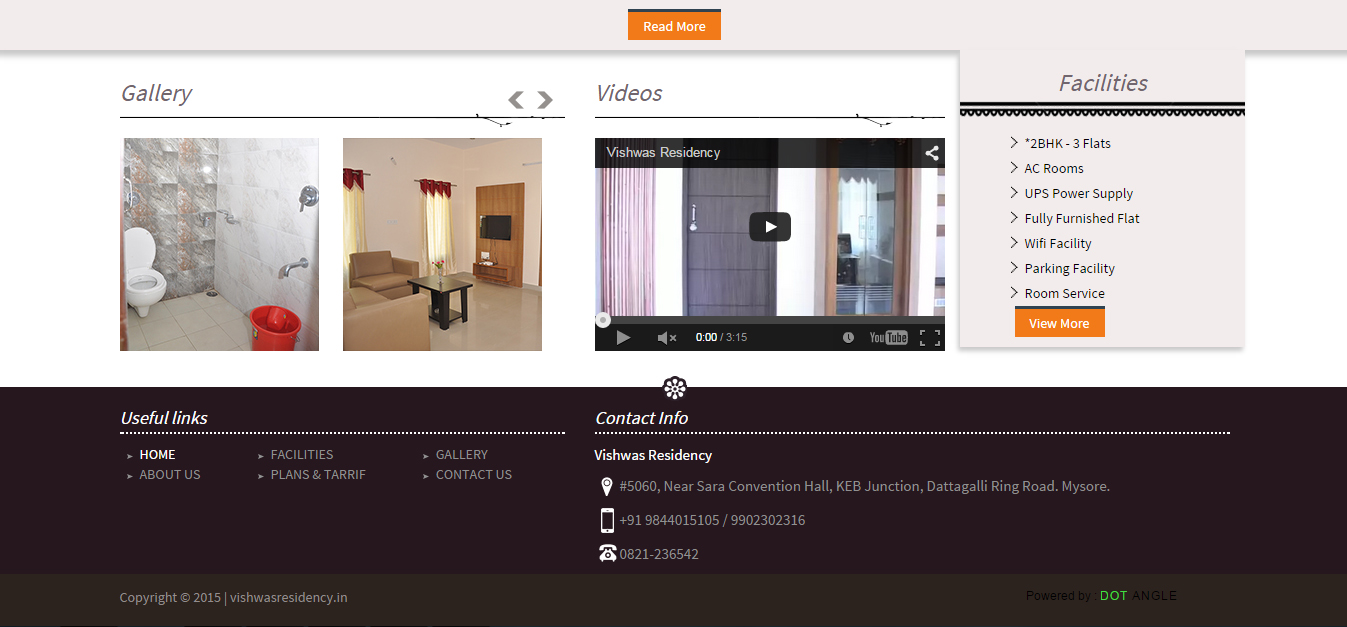
Task: Open the CONTACT US footer link
Action: 473,475
